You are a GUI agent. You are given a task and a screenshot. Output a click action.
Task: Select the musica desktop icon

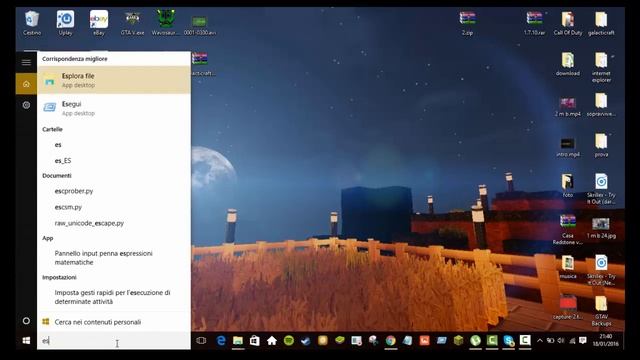pos(568,267)
